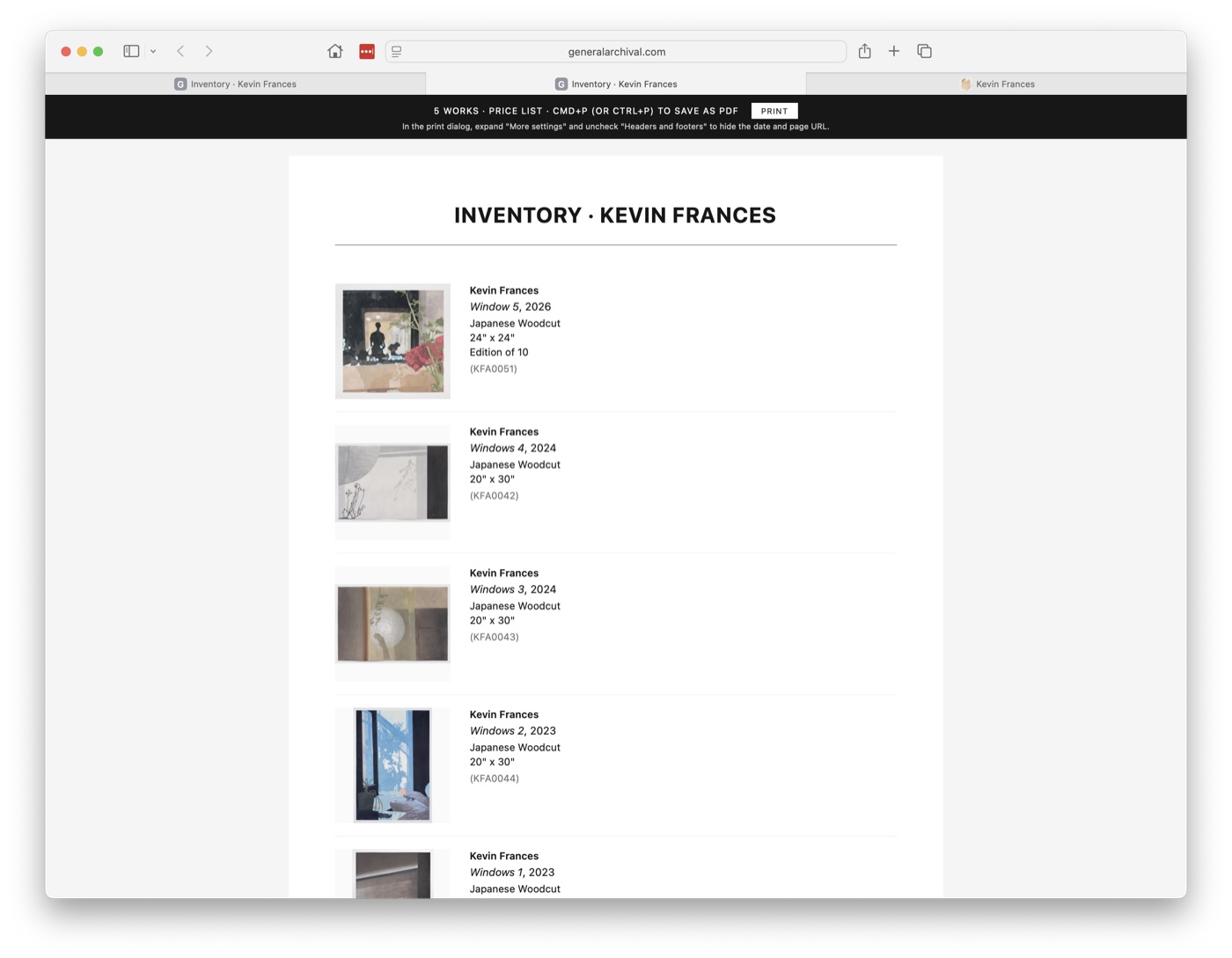Open the Windows 1 artwork thumbnail
This screenshot has width=1232, height=958.
point(392,874)
